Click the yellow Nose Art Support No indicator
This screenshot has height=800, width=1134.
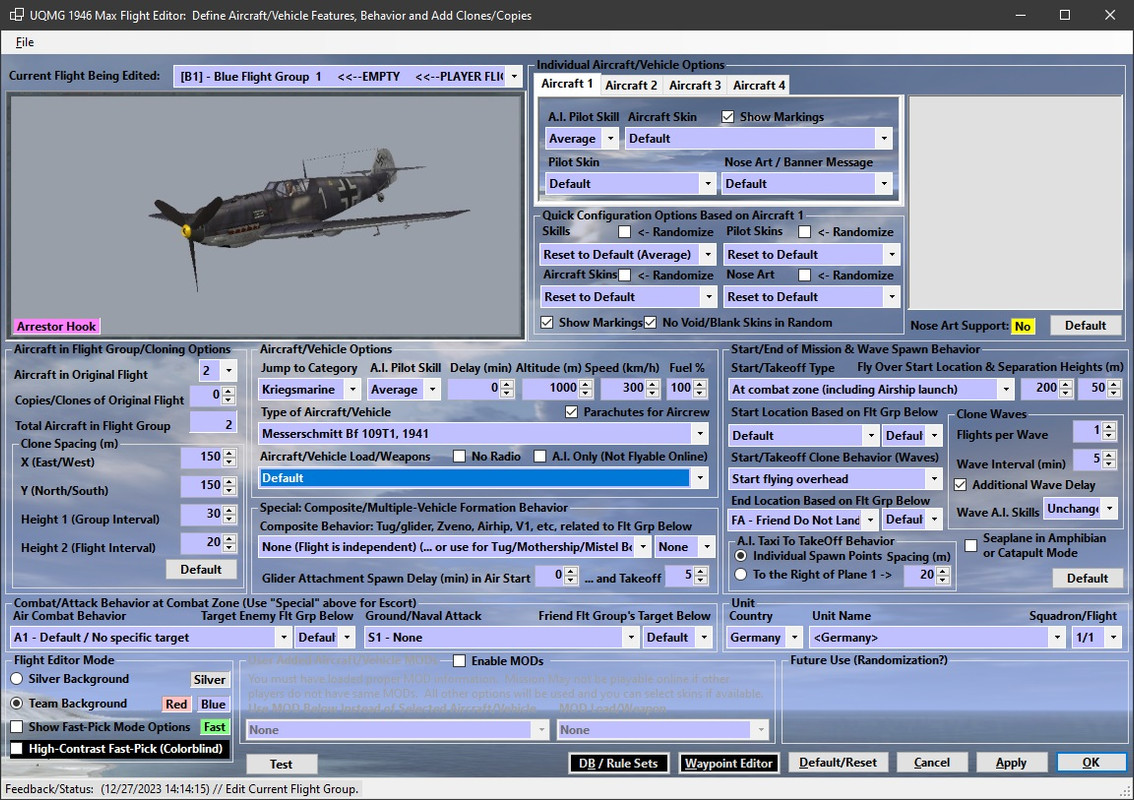click(x=1022, y=326)
